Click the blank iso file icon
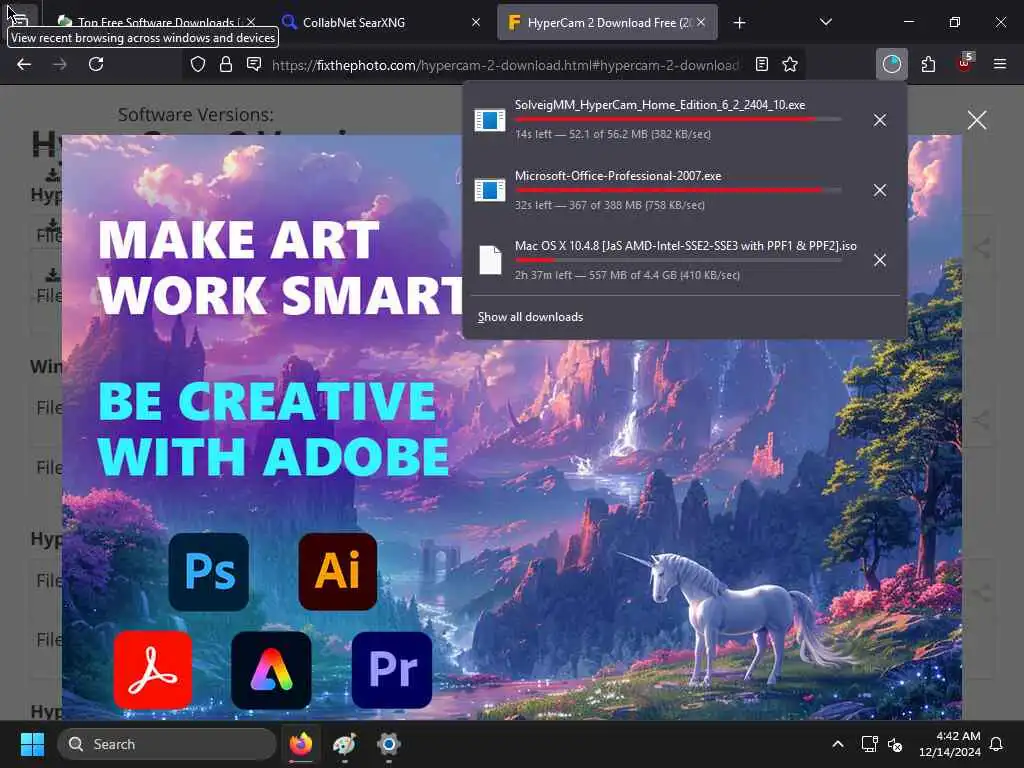 point(490,260)
